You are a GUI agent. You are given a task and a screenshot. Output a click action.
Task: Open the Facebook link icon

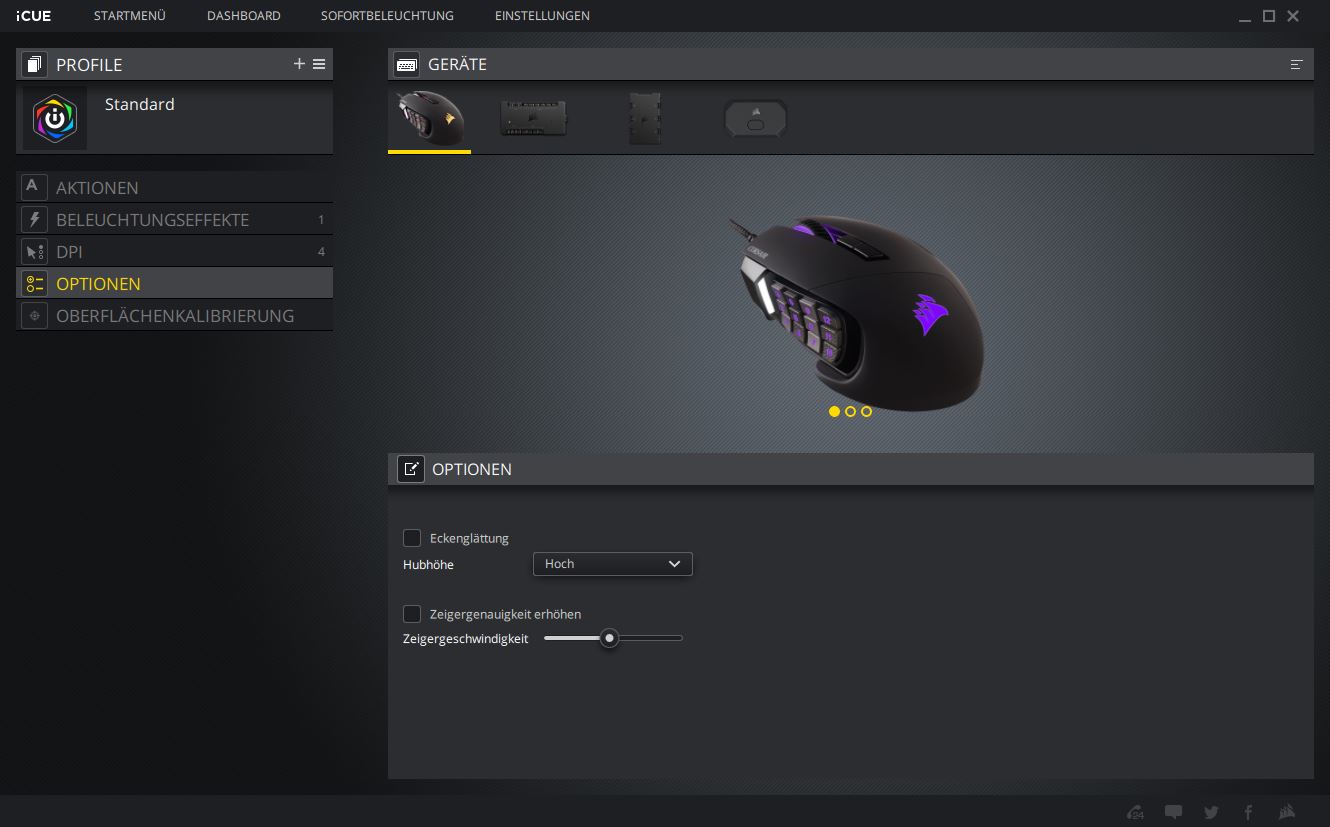click(1249, 812)
